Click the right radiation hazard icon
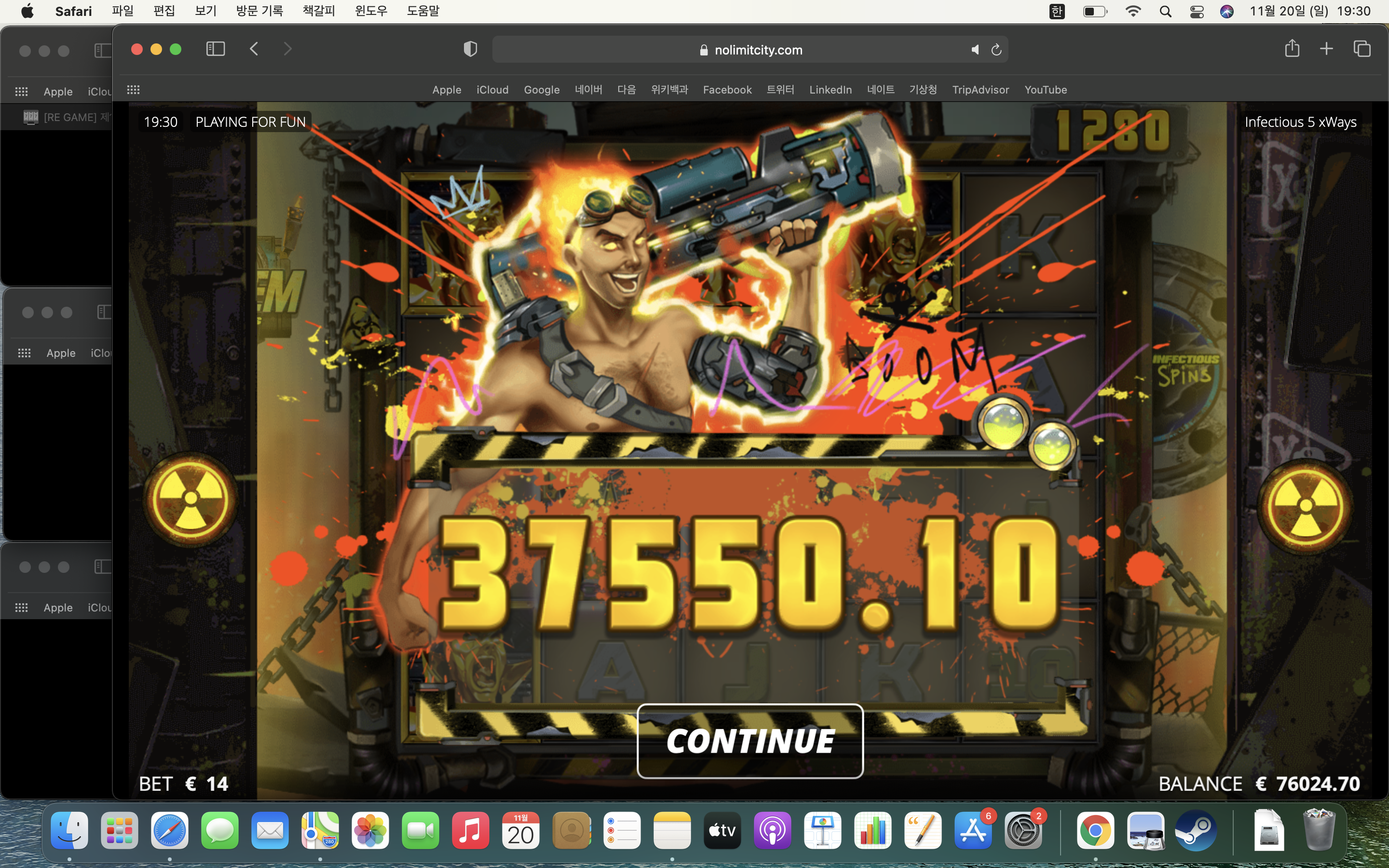 click(1306, 506)
